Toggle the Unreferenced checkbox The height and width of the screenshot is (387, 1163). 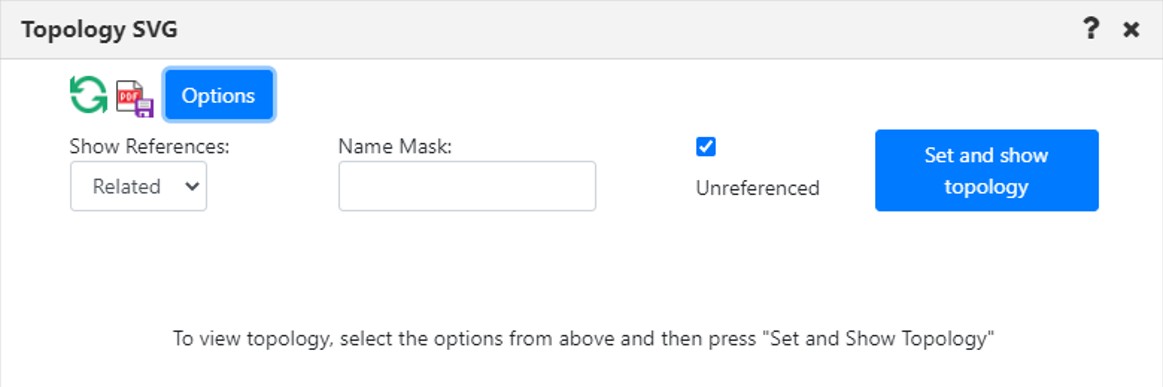click(x=706, y=147)
